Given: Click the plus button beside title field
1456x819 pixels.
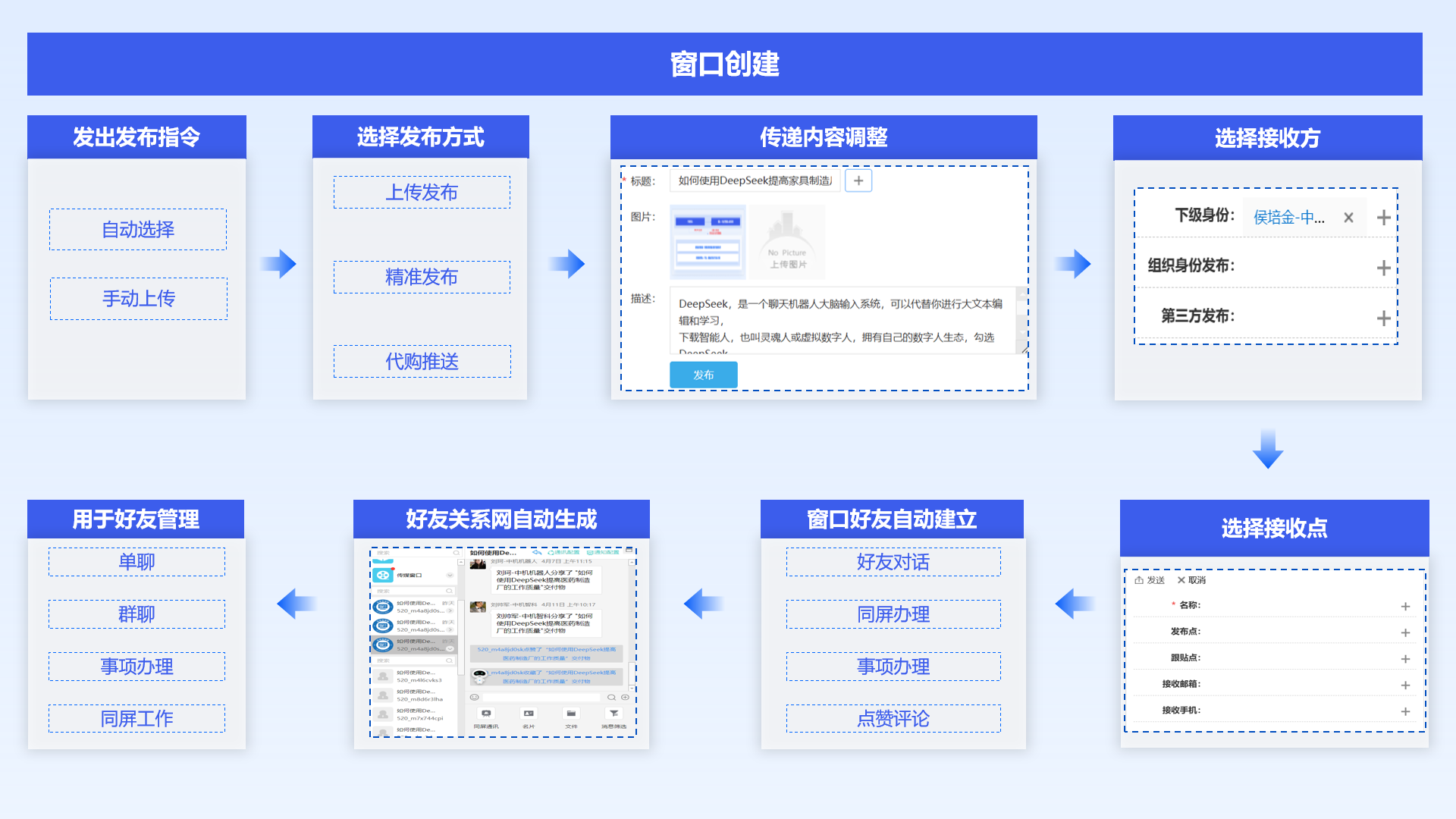Looking at the screenshot, I should pos(858,180).
